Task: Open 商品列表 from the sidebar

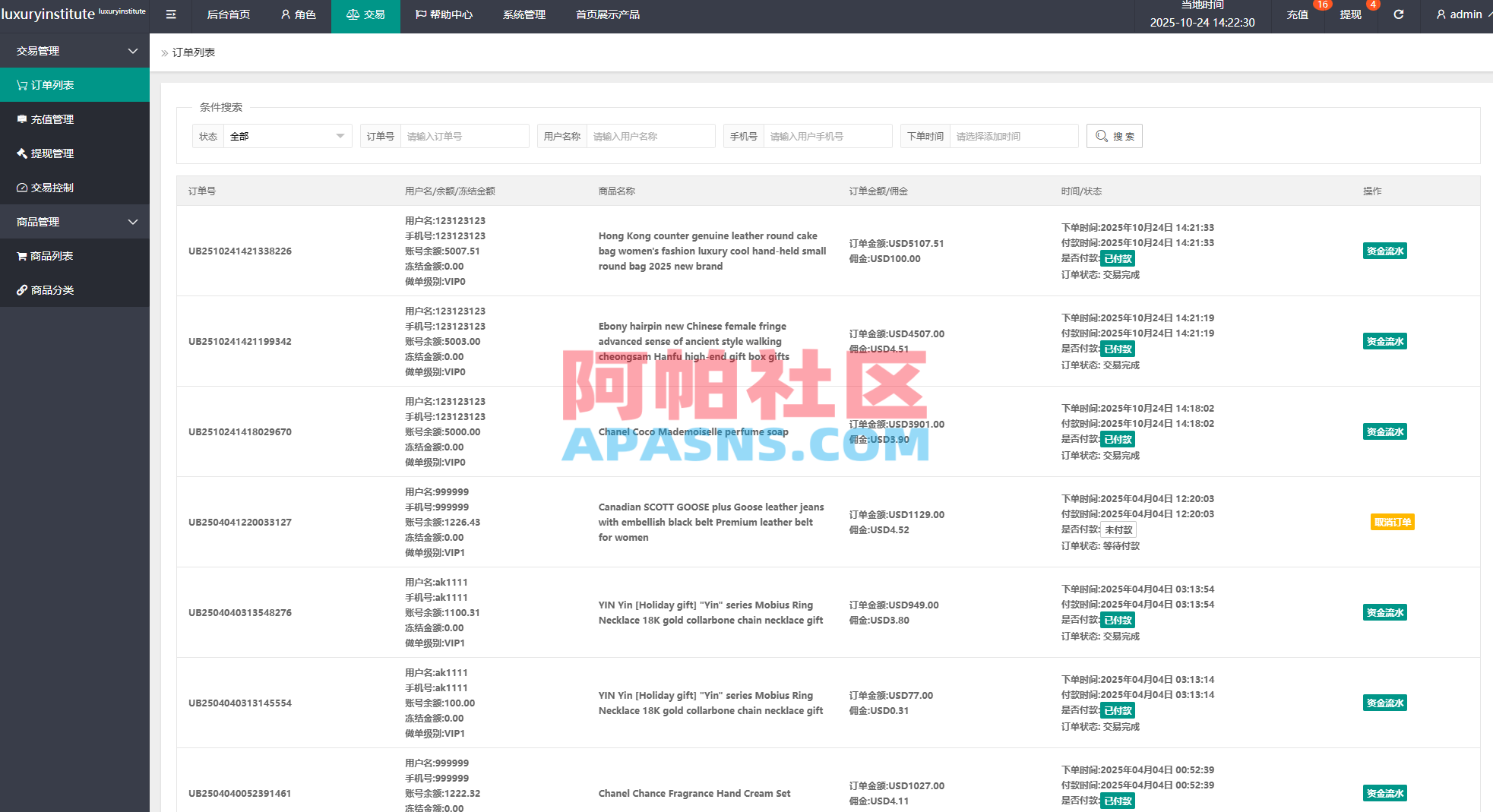Action: pyautogui.click(x=52, y=255)
